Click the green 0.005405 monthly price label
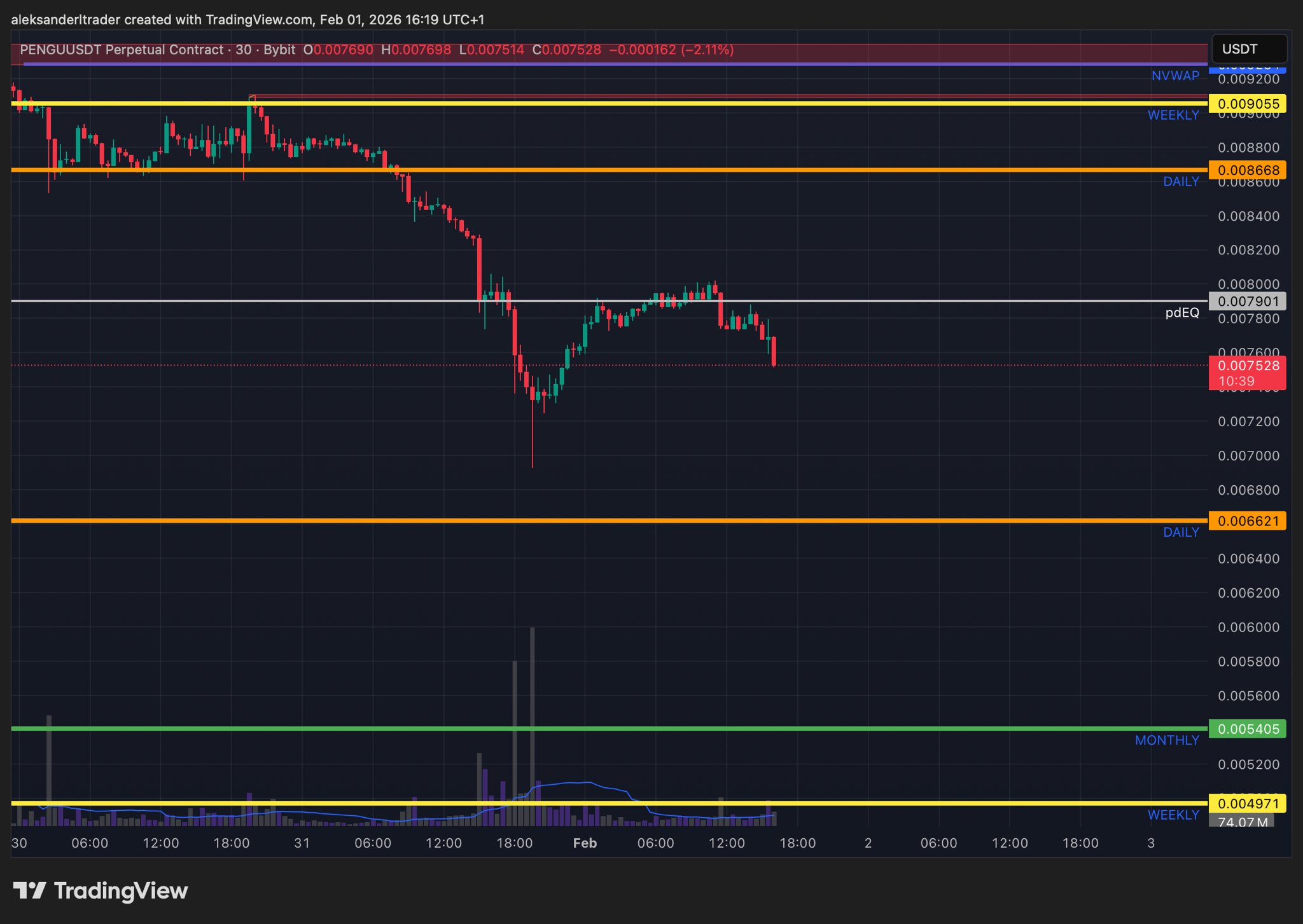The image size is (1303, 924). (1247, 729)
